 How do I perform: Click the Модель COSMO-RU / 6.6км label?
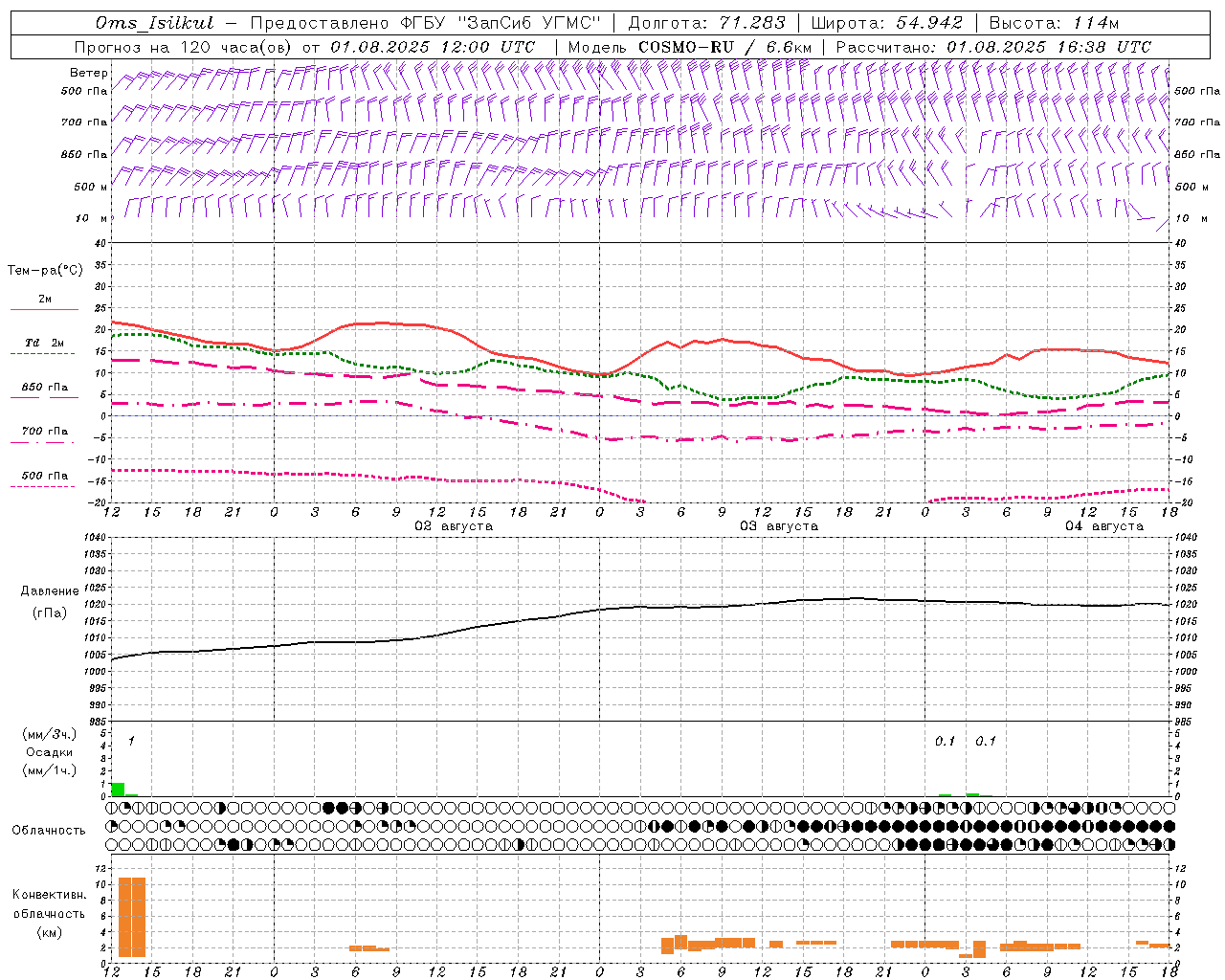point(689,47)
